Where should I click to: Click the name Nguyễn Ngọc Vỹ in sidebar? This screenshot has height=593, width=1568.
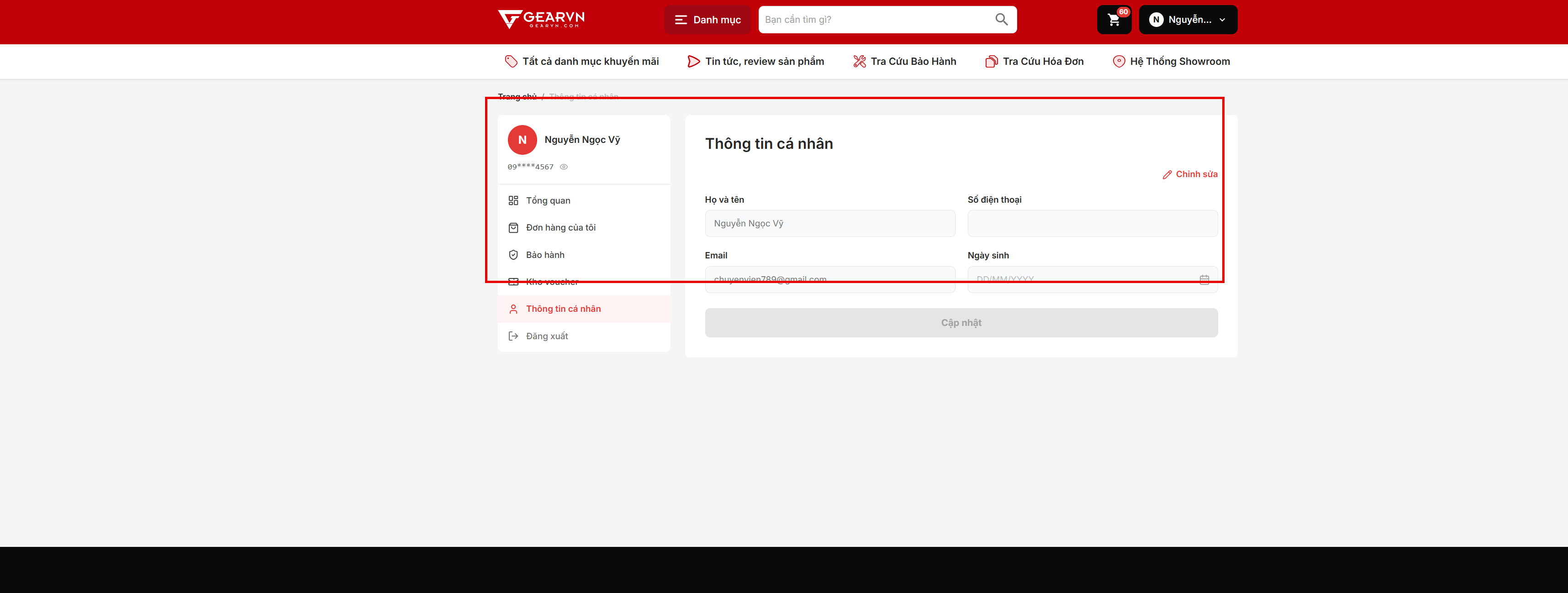tap(582, 140)
